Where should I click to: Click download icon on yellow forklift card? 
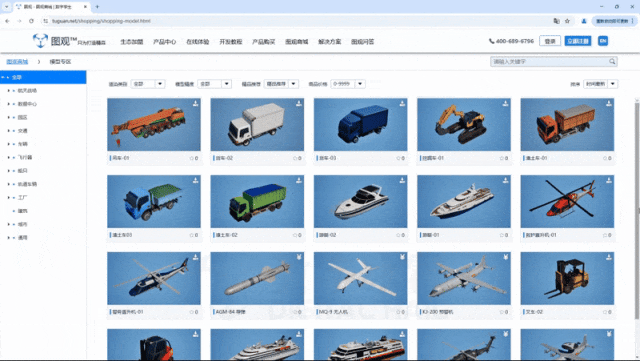609,257
